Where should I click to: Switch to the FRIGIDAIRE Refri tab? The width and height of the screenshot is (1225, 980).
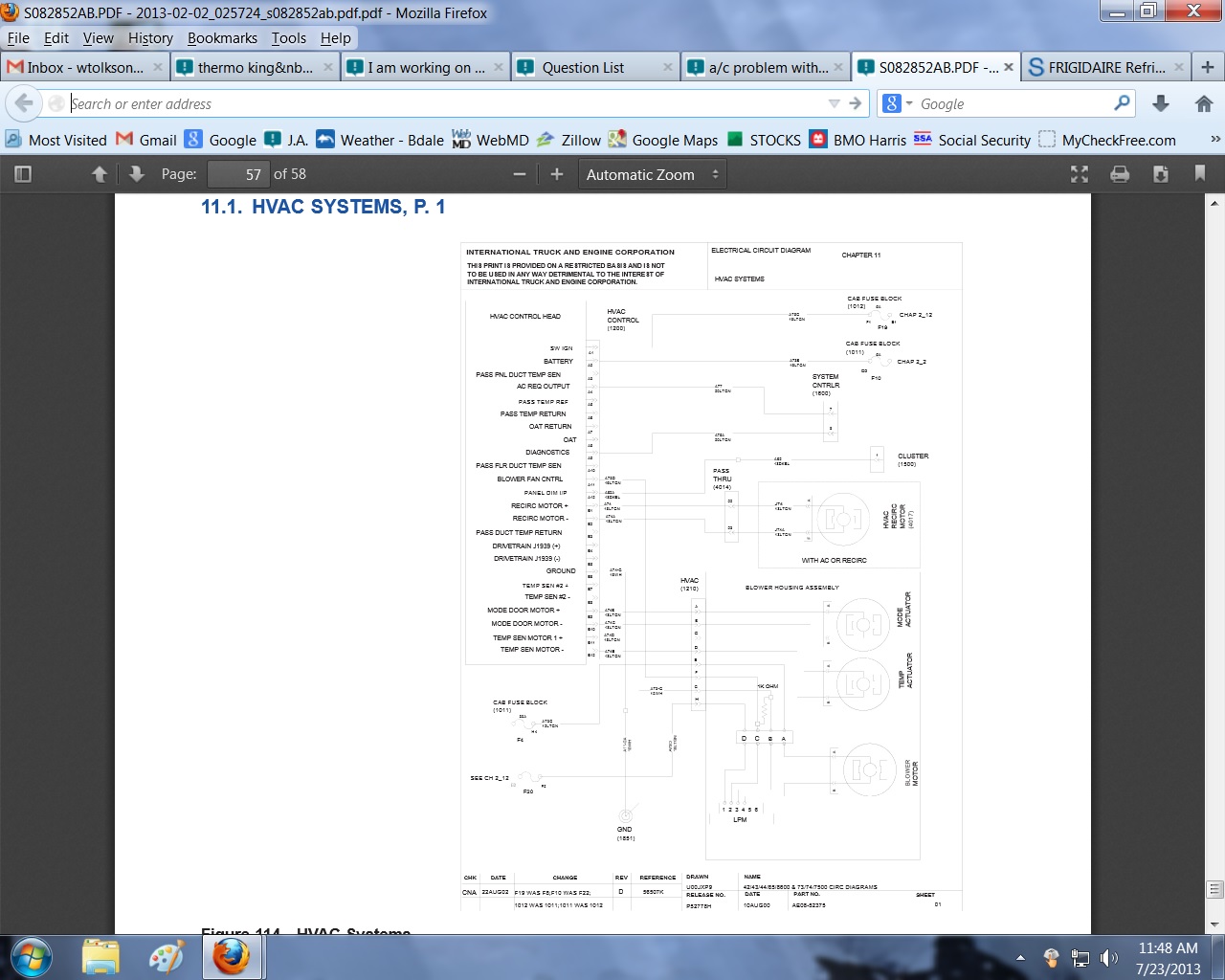tap(1106, 67)
